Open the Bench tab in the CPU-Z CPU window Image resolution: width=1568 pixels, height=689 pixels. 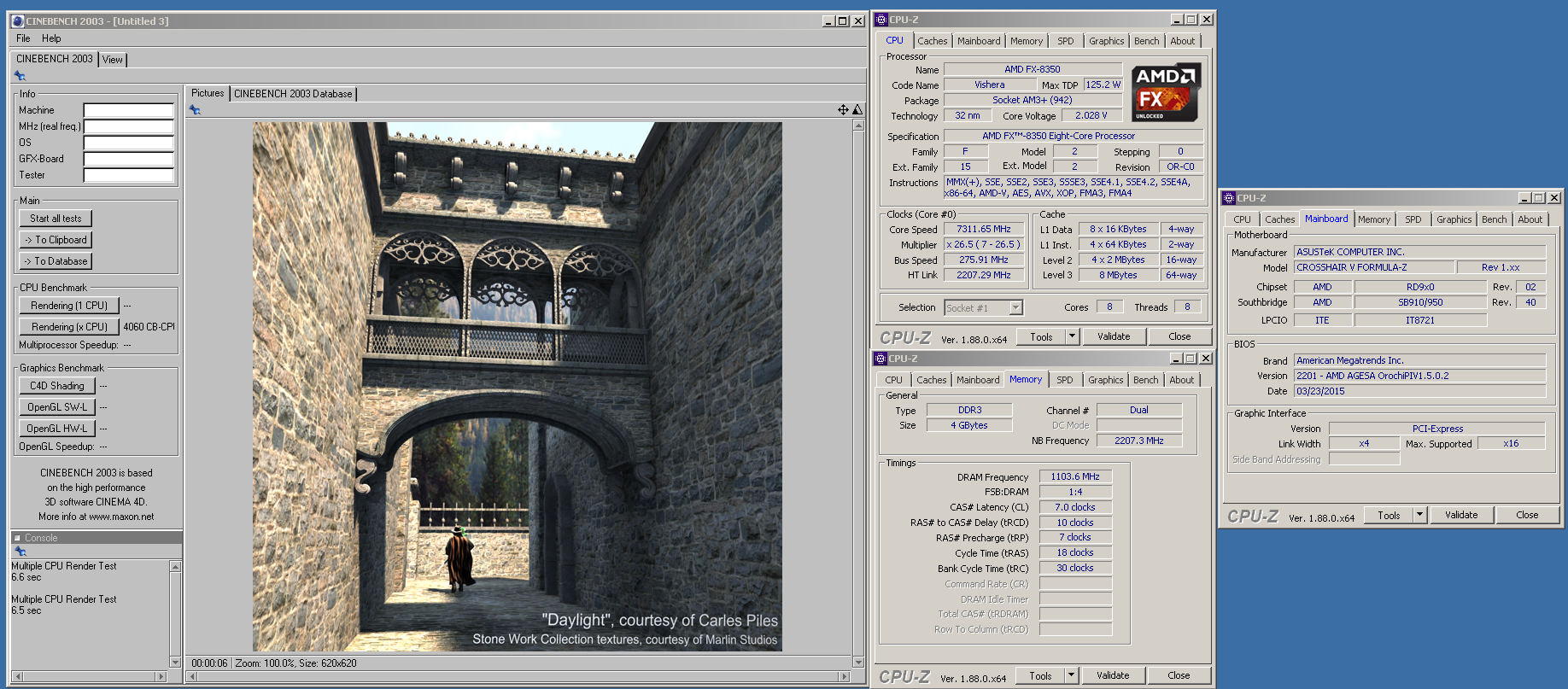(1147, 41)
